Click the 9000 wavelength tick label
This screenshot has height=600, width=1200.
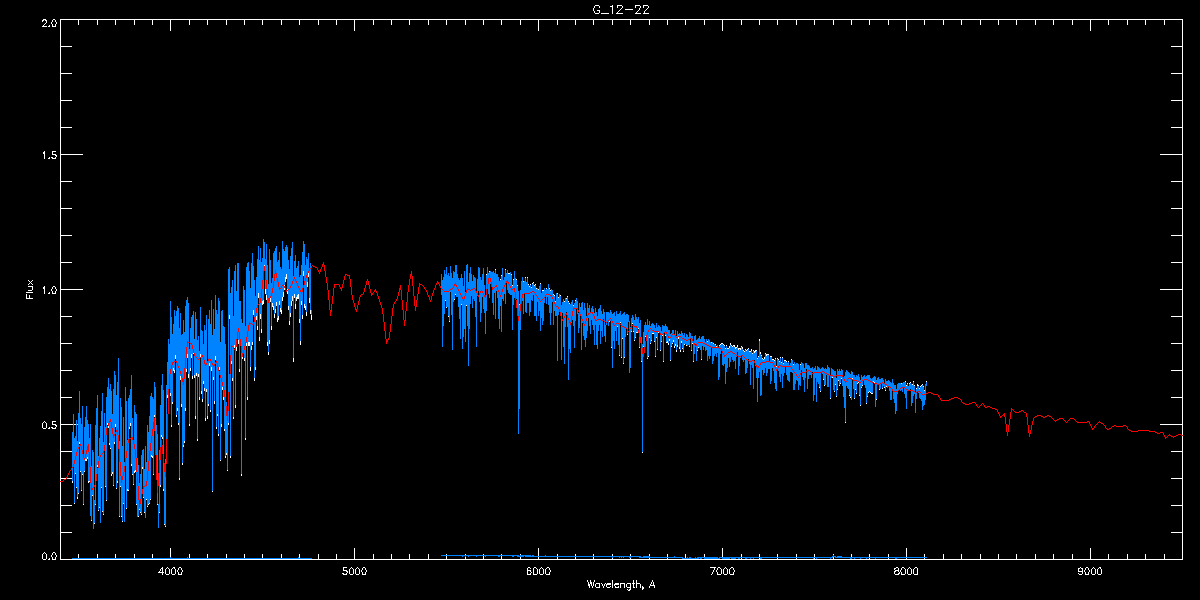pos(1089,572)
